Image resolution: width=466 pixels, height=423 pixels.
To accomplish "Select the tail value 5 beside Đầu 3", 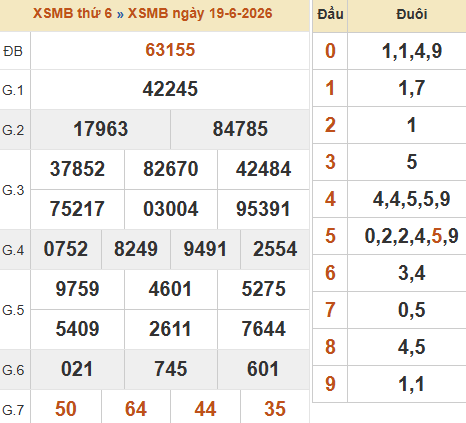I will 412,162.
